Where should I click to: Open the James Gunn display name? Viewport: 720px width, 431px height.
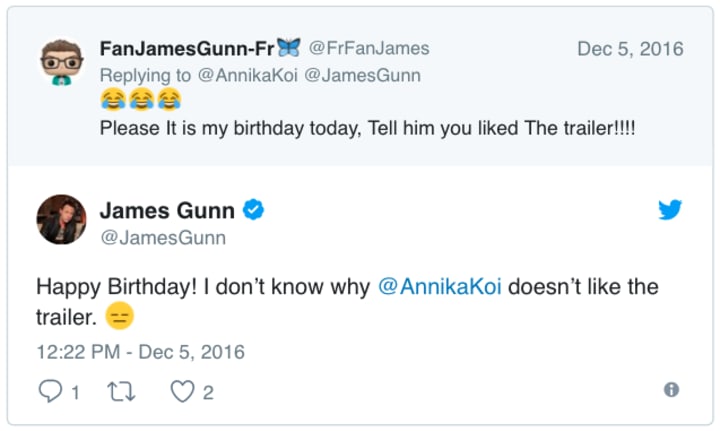pyautogui.click(x=167, y=210)
